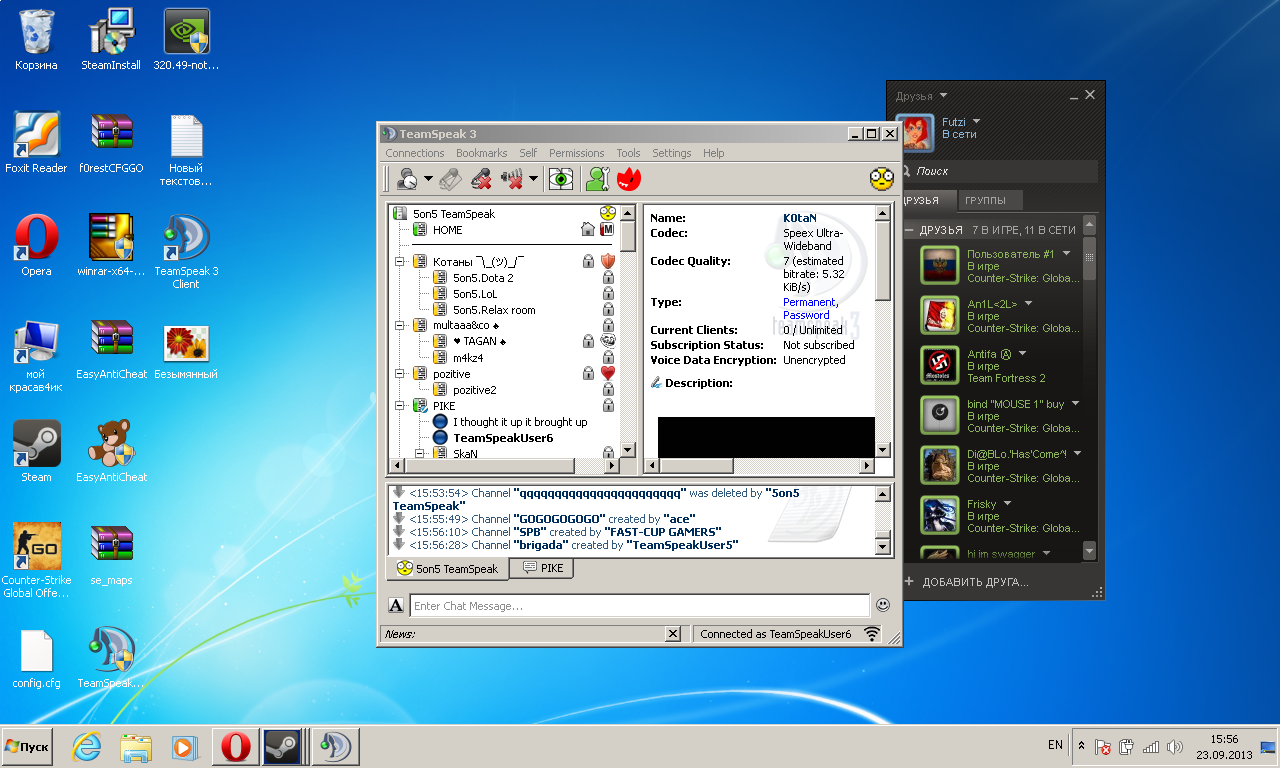1280x768 pixels.
Task: Open the Bookmarks menu
Action: 482,153
